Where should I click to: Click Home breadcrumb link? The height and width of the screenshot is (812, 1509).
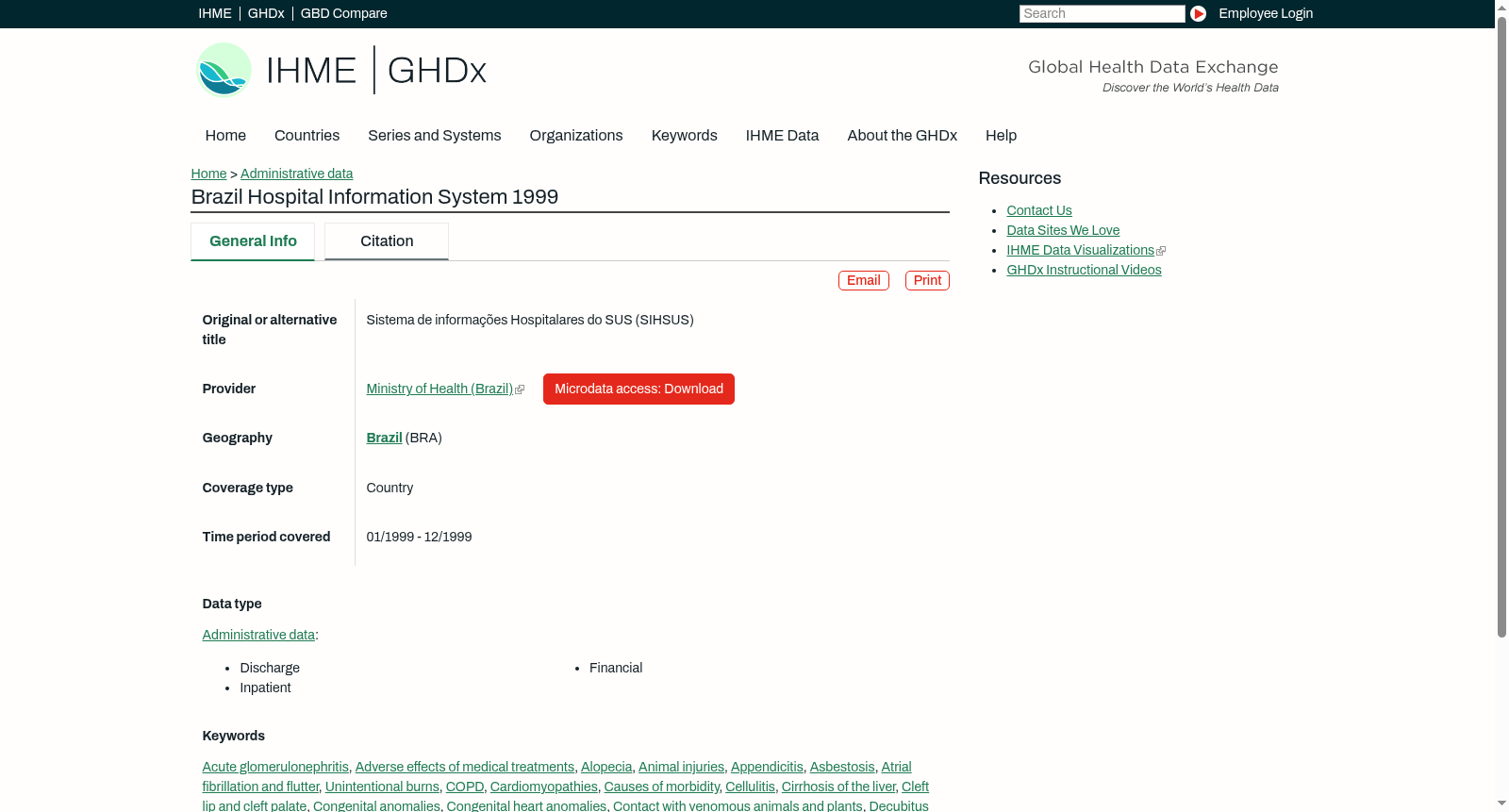[208, 174]
